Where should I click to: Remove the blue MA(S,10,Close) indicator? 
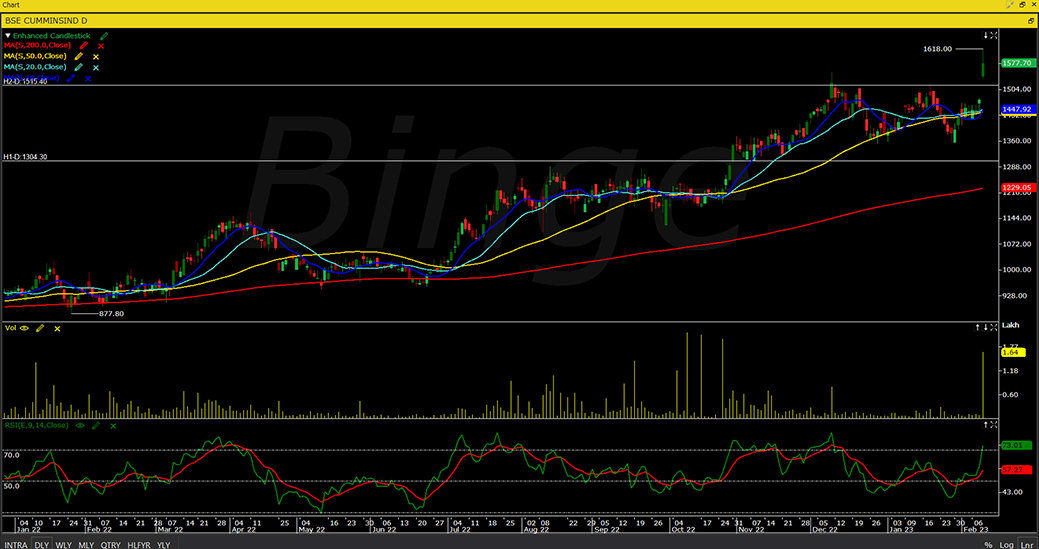[x=88, y=78]
